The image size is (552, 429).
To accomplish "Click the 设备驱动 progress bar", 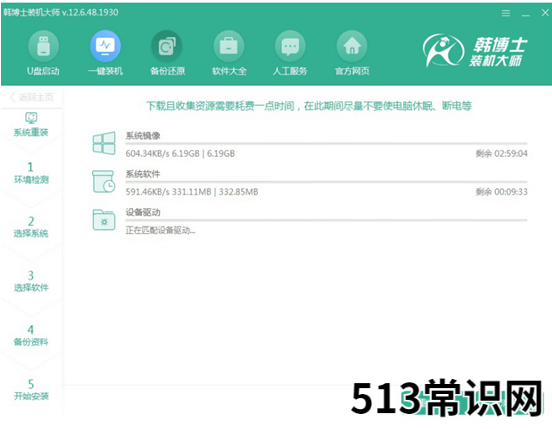I will [x=326, y=220].
